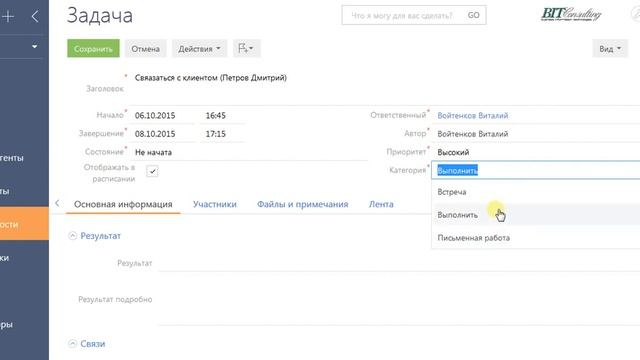Click the Результат lookup field
The width and height of the screenshot is (640, 360).
pyautogui.click(x=399, y=263)
